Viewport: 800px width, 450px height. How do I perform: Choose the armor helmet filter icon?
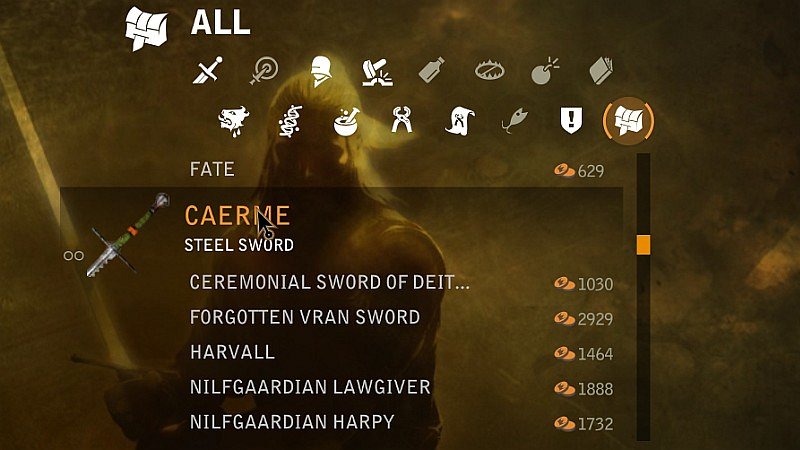point(321,71)
